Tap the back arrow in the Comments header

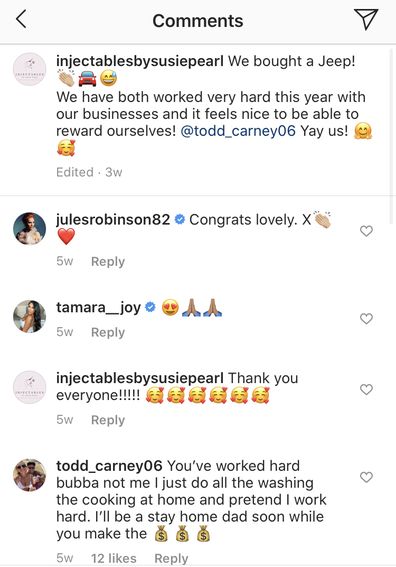pos(21,19)
